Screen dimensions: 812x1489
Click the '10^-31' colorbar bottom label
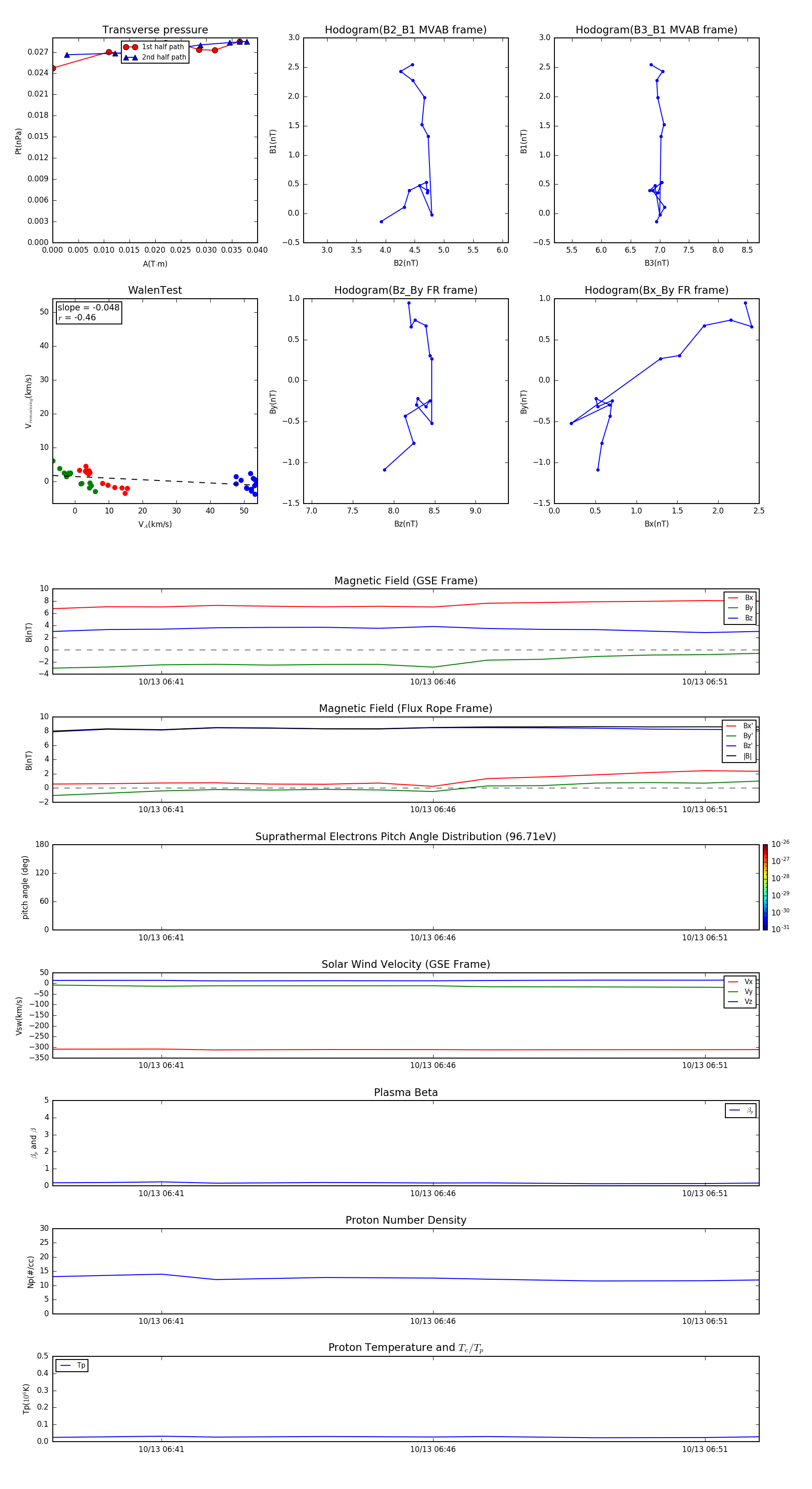click(x=780, y=929)
